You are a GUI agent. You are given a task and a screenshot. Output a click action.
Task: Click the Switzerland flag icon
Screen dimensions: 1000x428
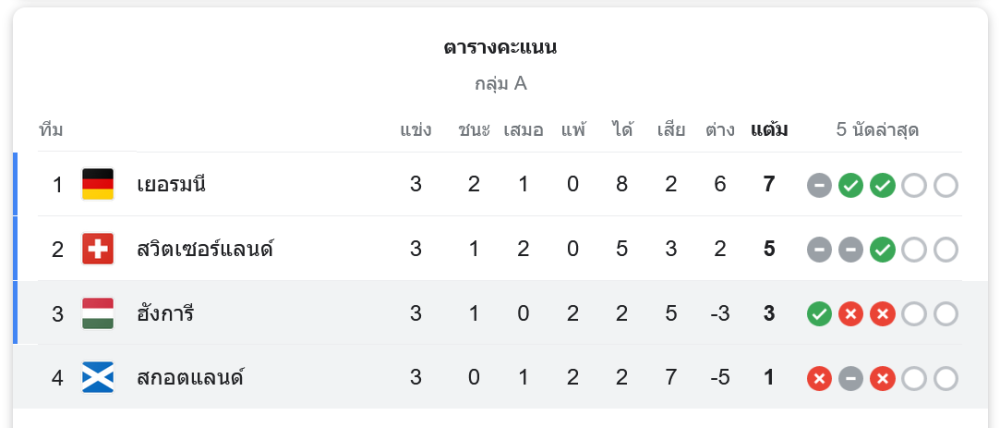(97, 249)
